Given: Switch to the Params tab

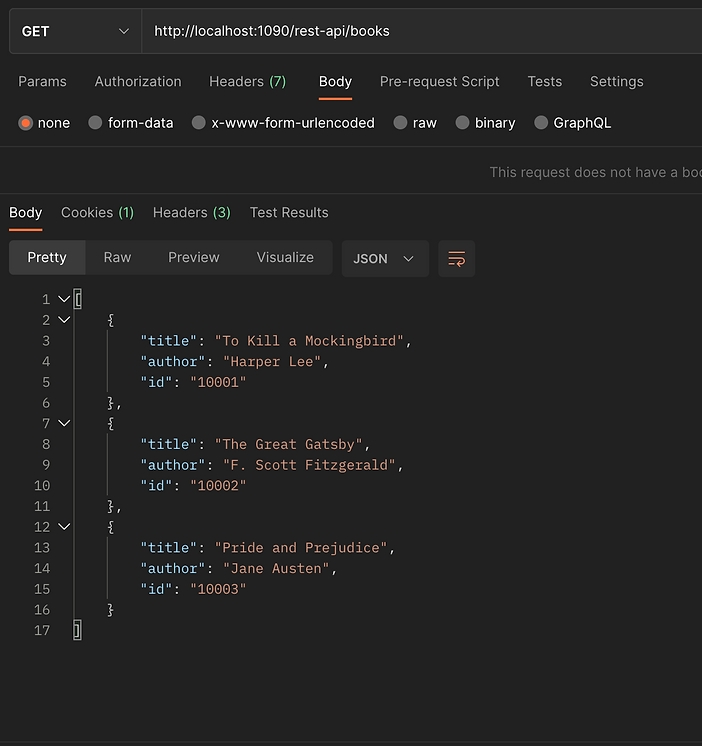Looking at the screenshot, I should (x=42, y=82).
